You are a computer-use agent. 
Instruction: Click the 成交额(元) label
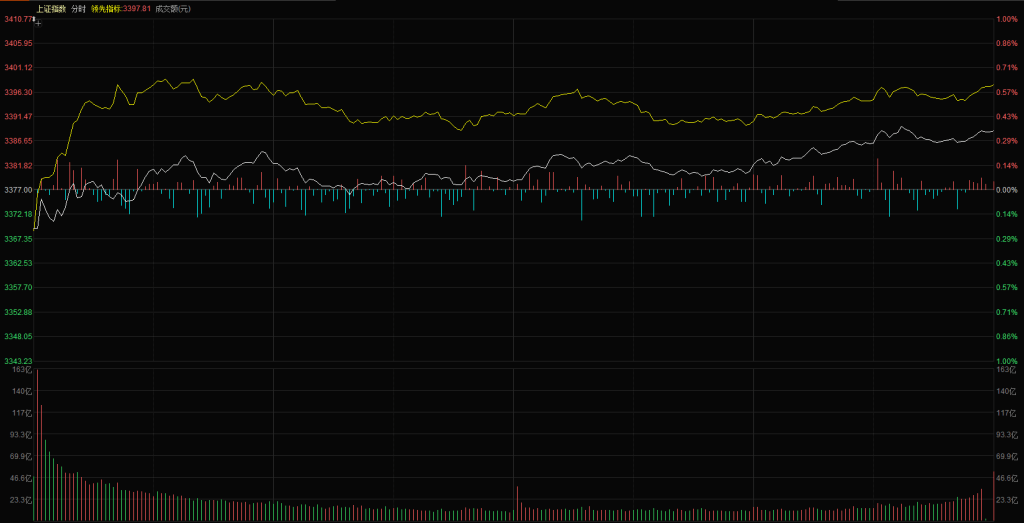coord(173,9)
